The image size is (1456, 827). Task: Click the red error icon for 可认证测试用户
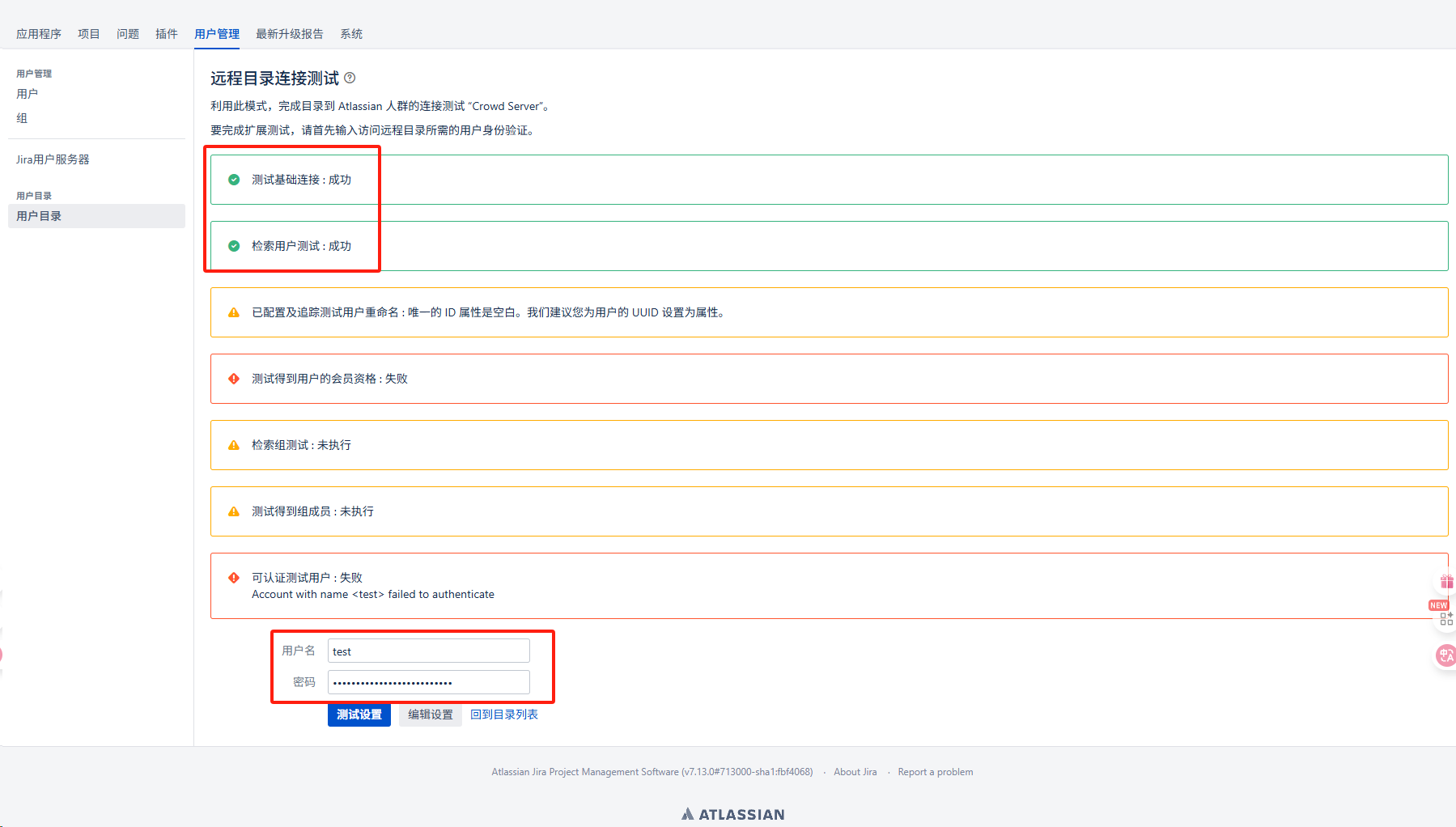coord(234,578)
